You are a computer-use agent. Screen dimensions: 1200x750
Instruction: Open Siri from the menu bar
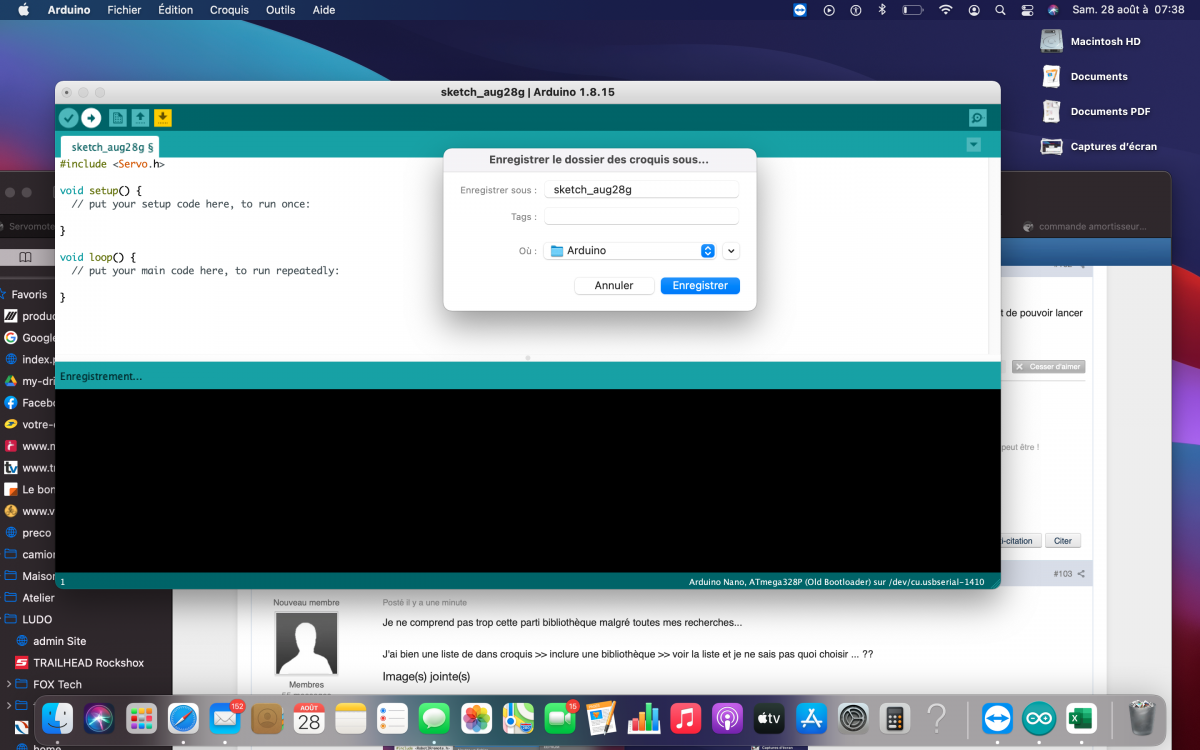click(x=1053, y=10)
